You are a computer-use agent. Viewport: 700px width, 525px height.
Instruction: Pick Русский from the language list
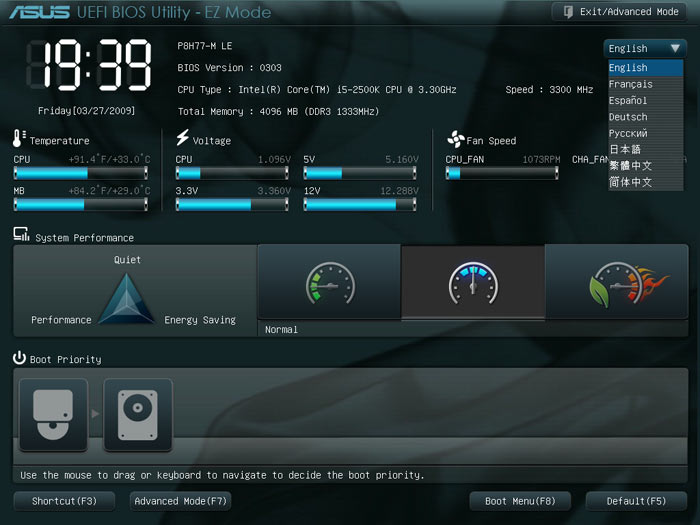[x=646, y=133]
